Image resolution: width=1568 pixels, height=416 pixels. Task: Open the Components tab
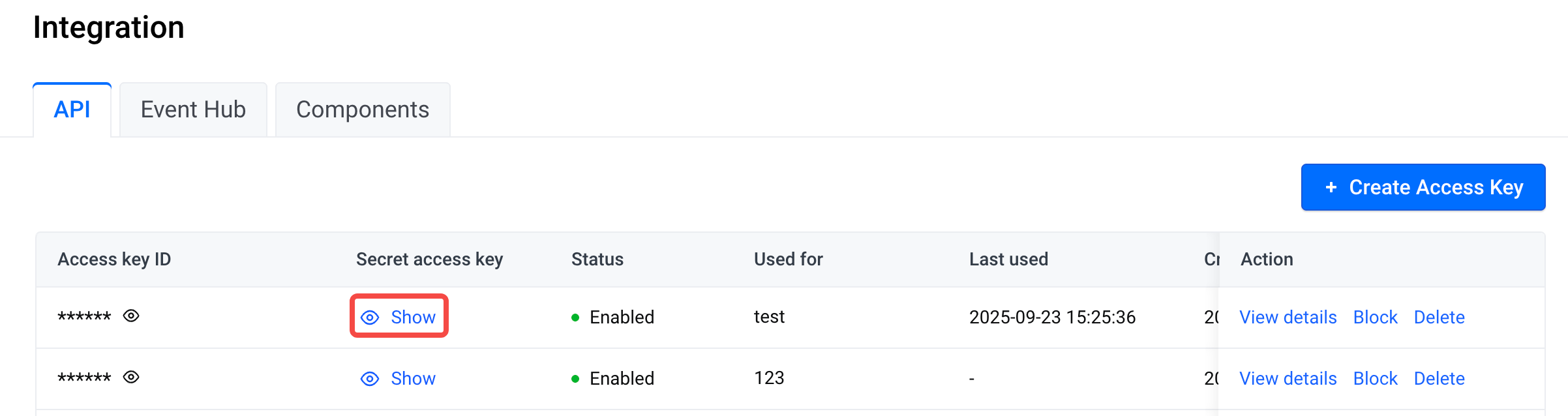click(363, 110)
